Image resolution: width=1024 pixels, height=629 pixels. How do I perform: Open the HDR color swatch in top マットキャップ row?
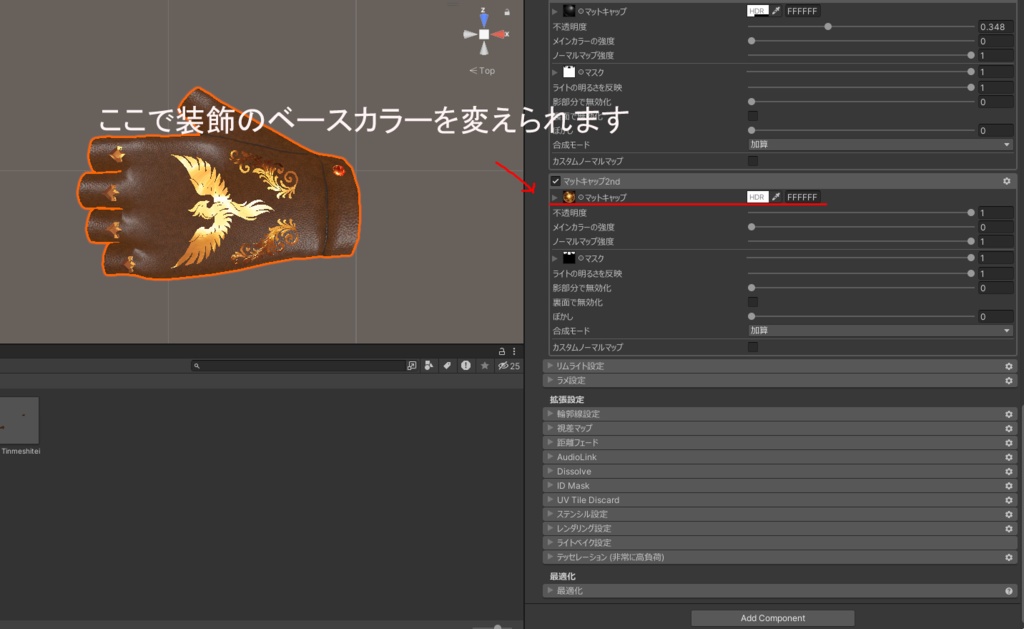(x=758, y=11)
